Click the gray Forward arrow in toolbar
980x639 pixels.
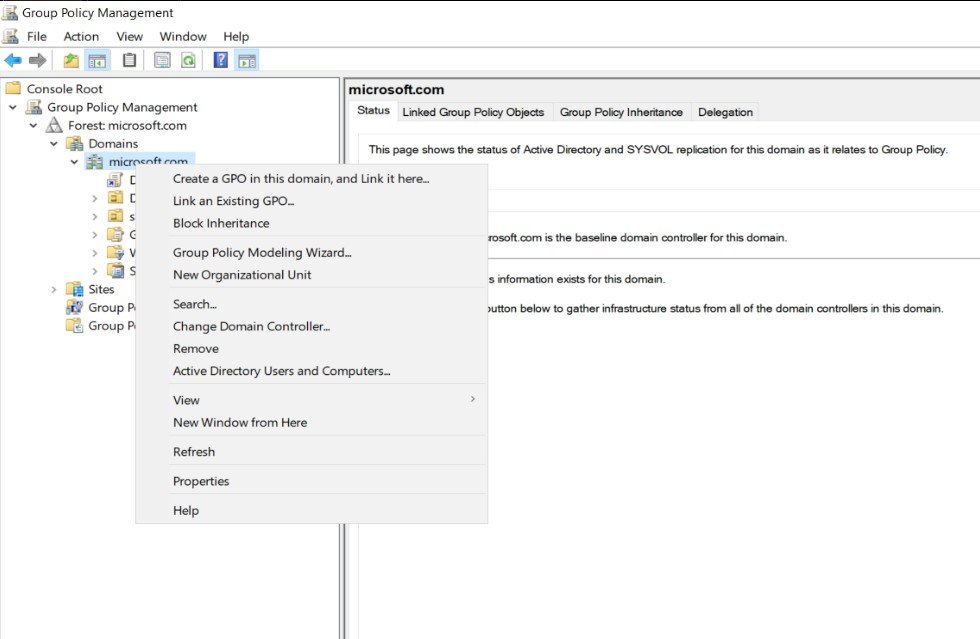coord(38,61)
